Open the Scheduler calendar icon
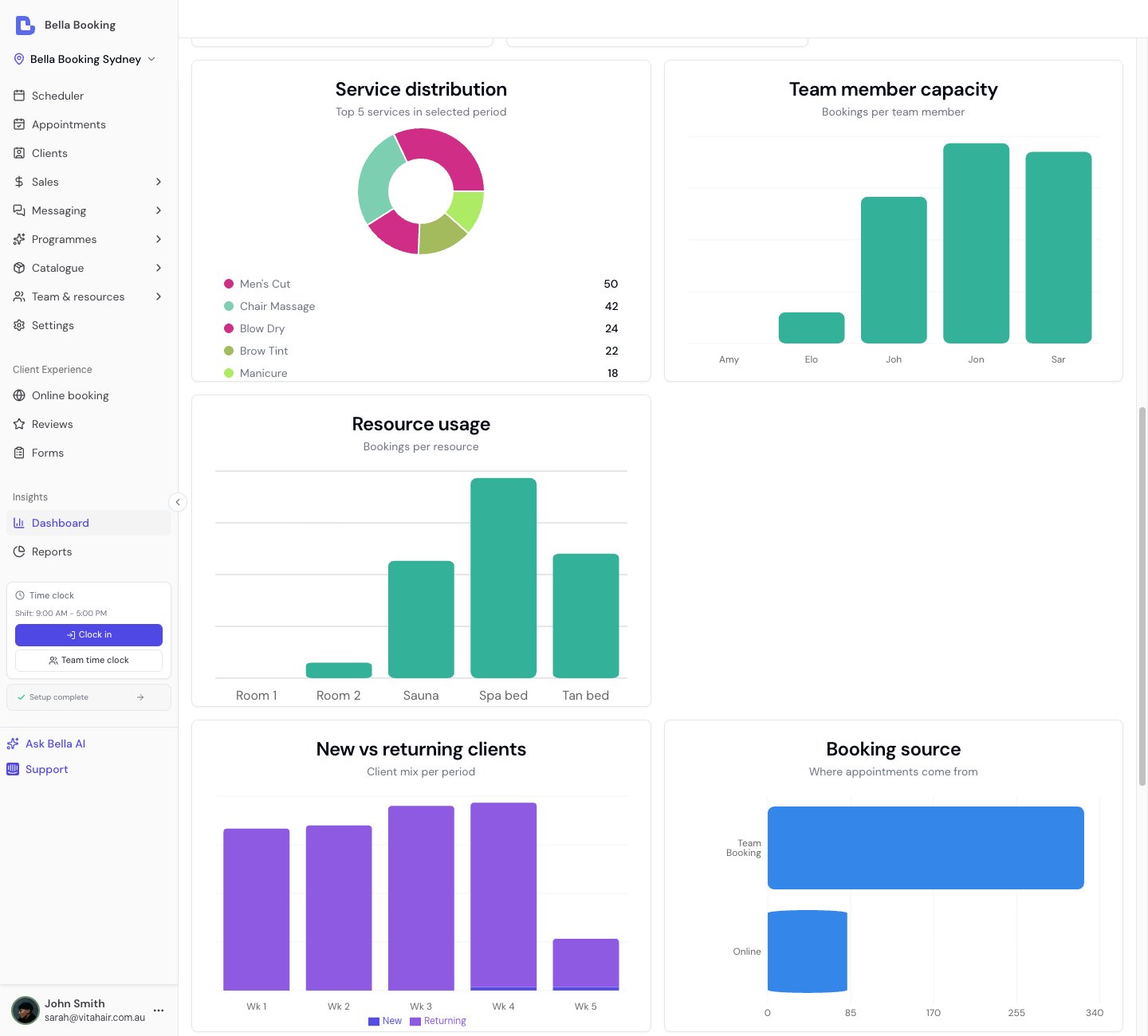This screenshot has width=1148, height=1036. pyautogui.click(x=19, y=96)
